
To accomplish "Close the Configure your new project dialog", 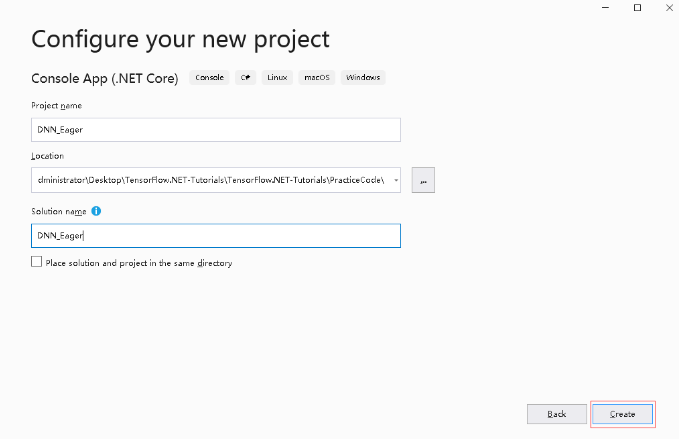I will tap(669, 8).
